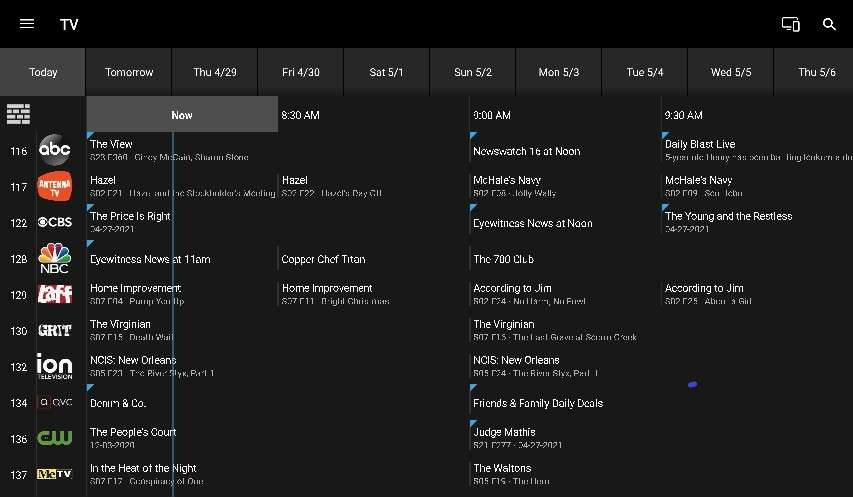
Task: Open Copper Chef Titan listing
Action: coord(372,259)
